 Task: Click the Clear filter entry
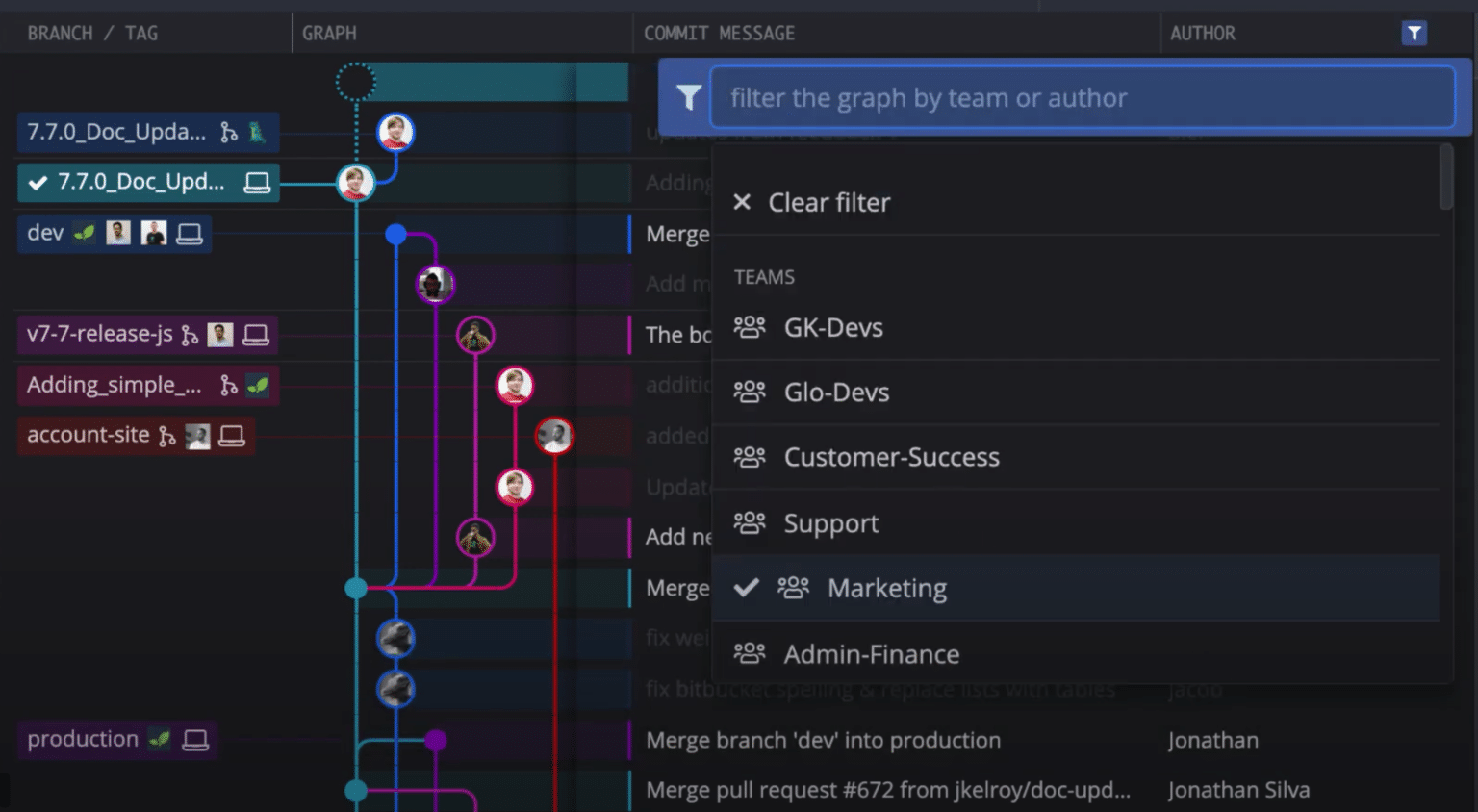tap(828, 202)
